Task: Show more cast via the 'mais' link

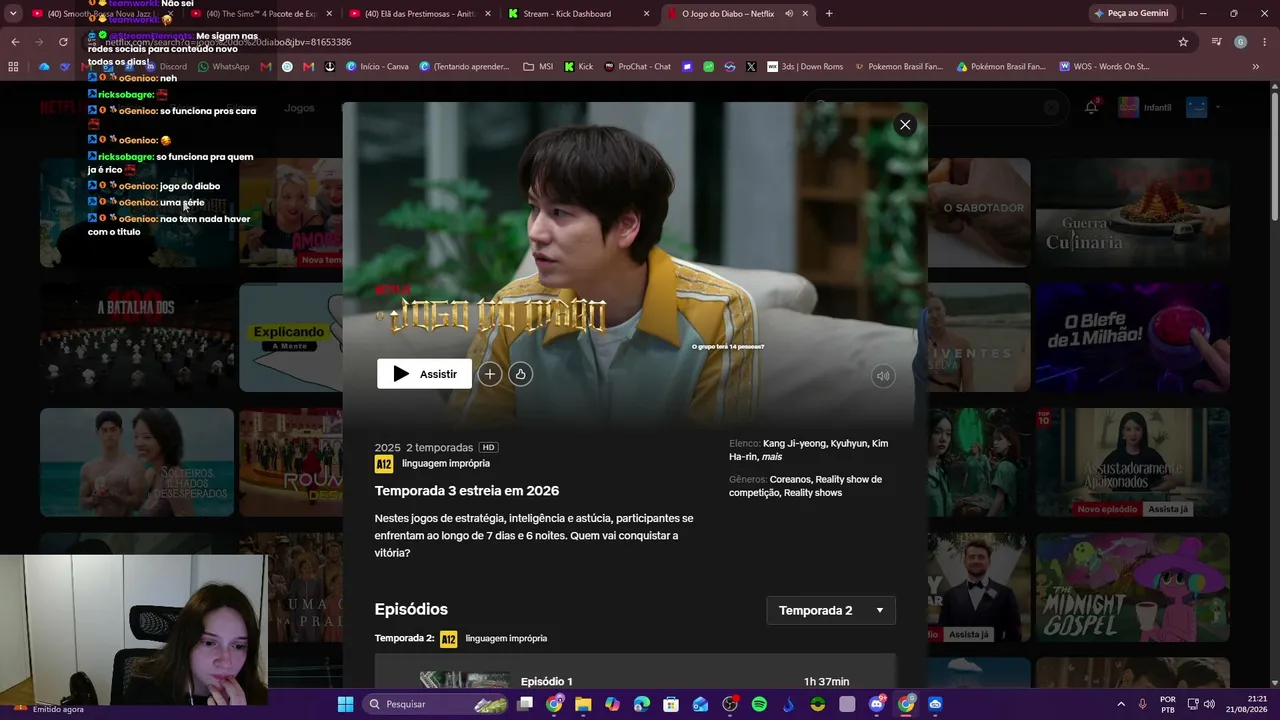Action: [772, 457]
